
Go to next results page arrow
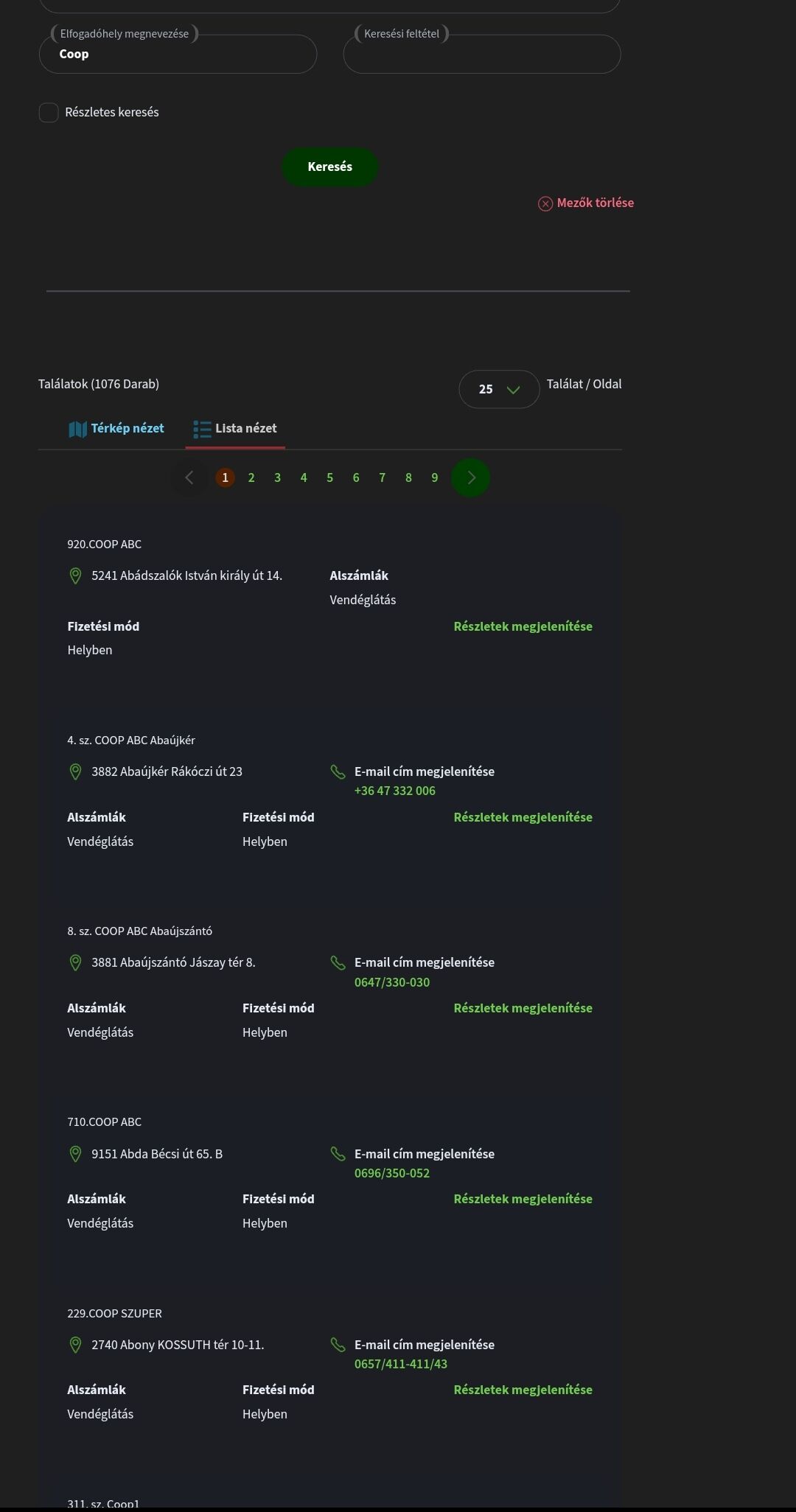pyautogui.click(x=471, y=478)
